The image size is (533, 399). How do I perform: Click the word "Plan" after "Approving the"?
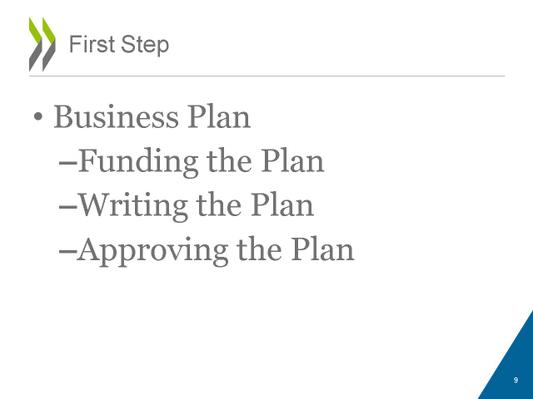click(x=323, y=249)
